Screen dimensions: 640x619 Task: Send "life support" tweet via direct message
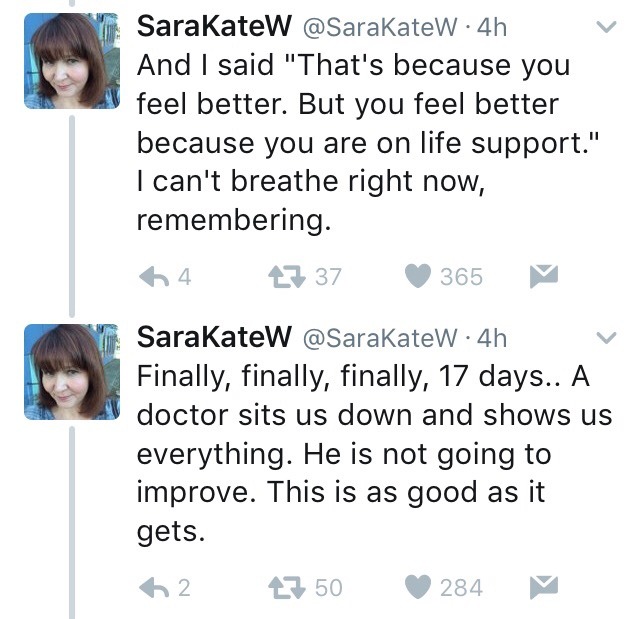pos(542,275)
